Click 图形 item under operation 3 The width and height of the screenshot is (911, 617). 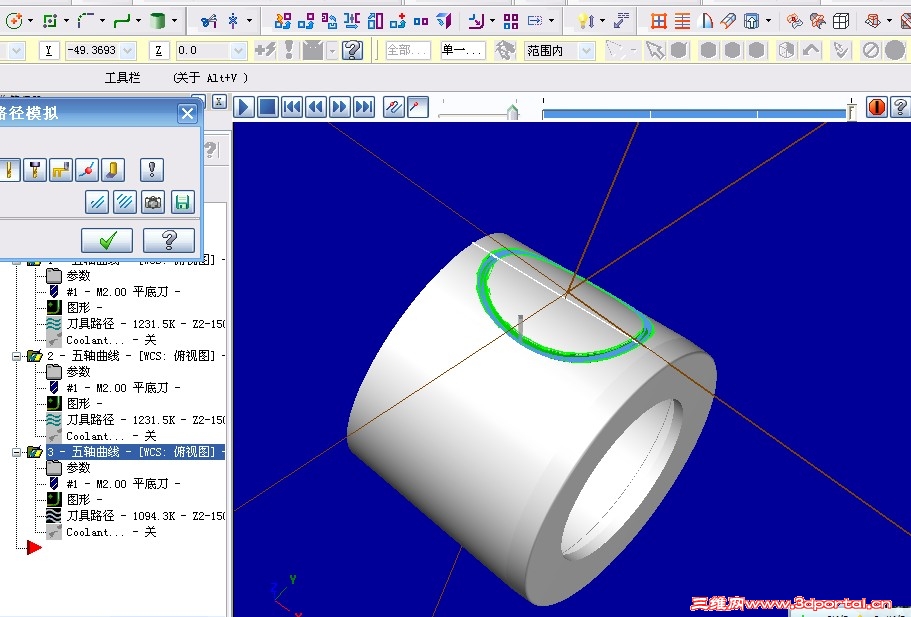tap(74, 500)
